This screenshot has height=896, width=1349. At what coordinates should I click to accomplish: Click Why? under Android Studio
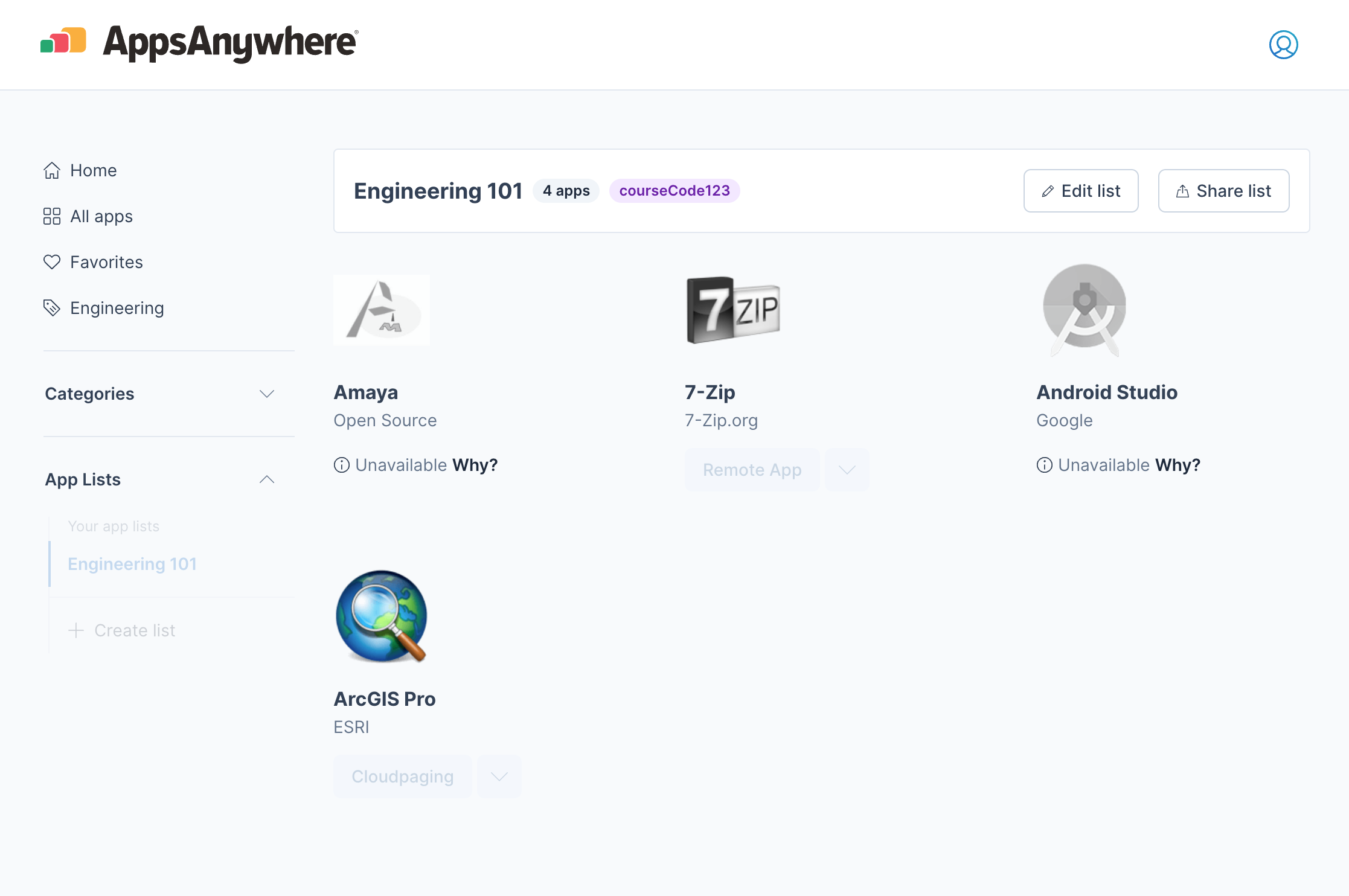[1178, 465]
